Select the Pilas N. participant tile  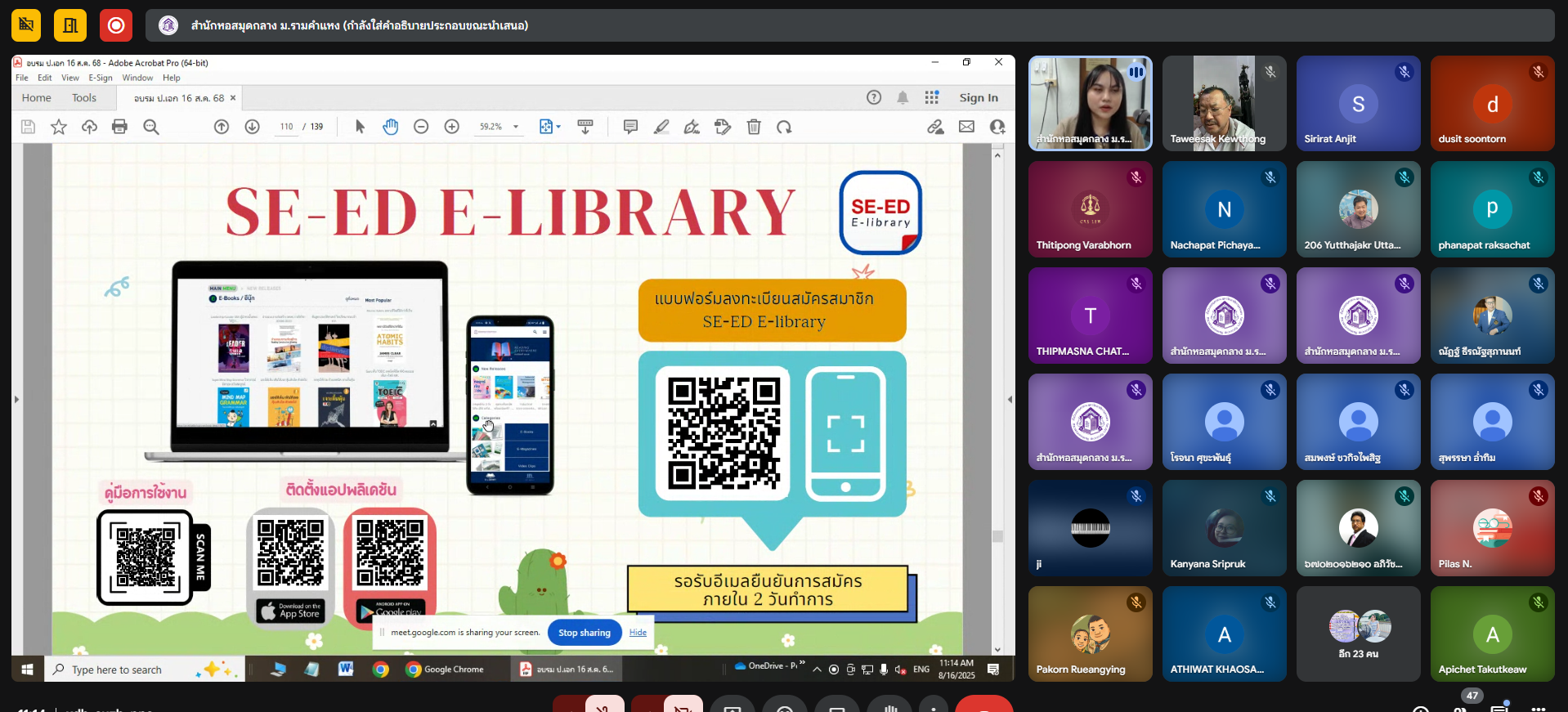coord(1493,528)
